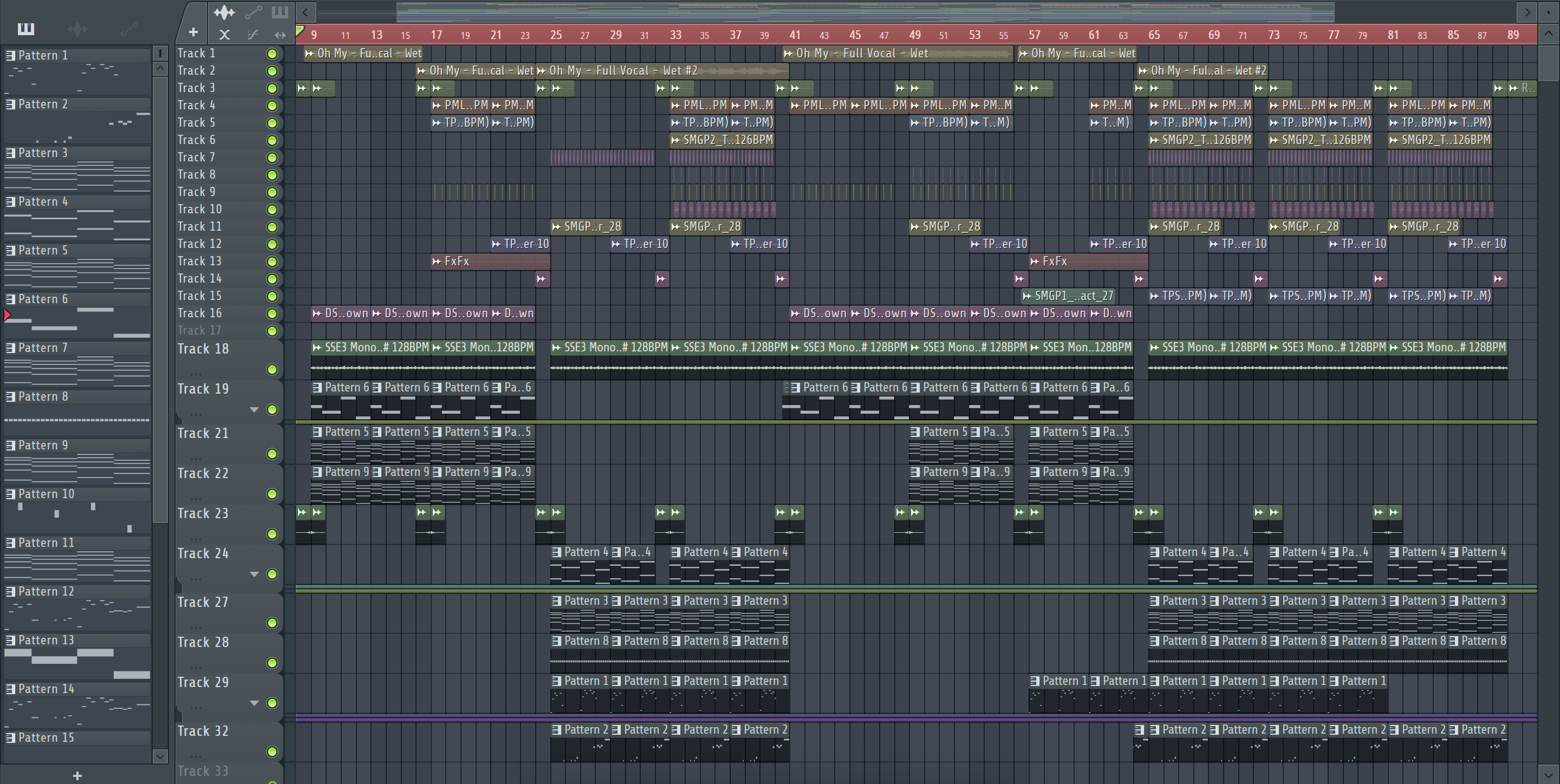Screen dimensions: 1560x784
Task: Click the Pattern 10 piano icon in picker
Action: pyautogui.click(x=10, y=494)
